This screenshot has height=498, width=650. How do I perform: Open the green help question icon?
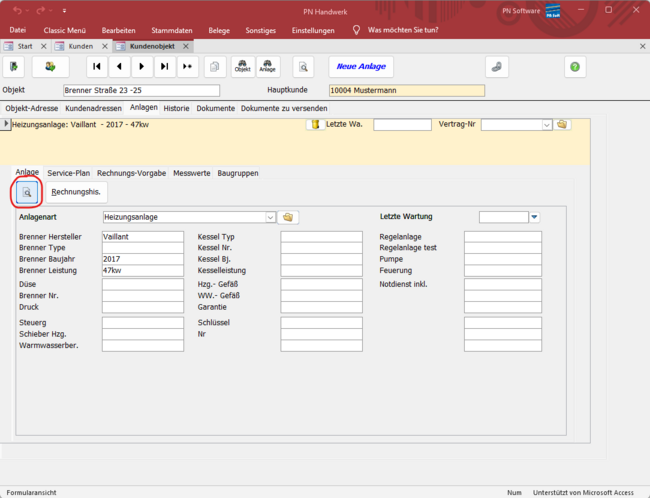(x=575, y=67)
